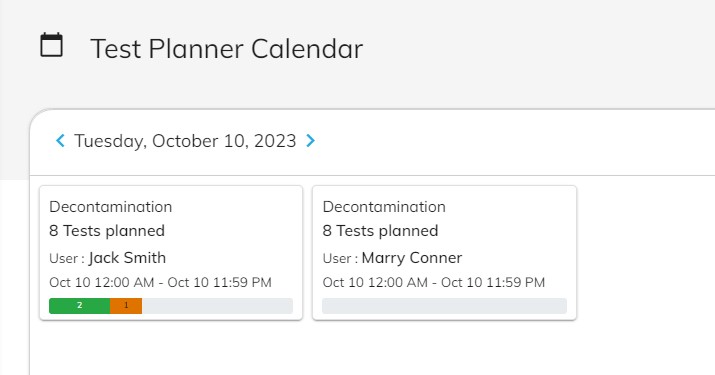Click user name Jack Smith
Image resolution: width=715 pixels, height=375 pixels.
point(127,258)
